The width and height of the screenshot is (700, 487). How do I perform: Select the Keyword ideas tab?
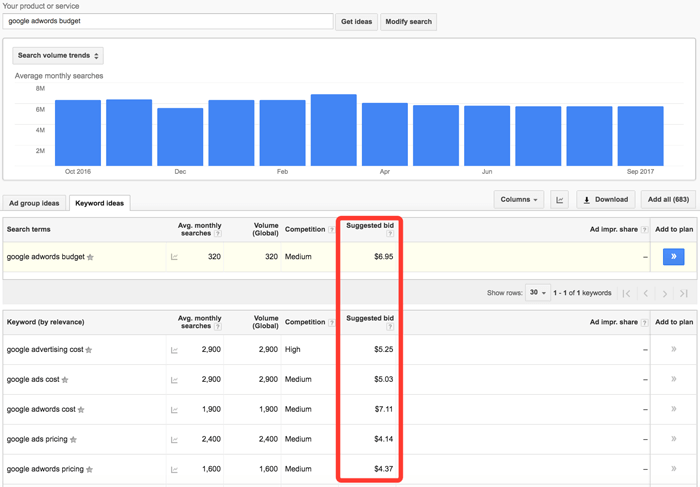[100, 203]
